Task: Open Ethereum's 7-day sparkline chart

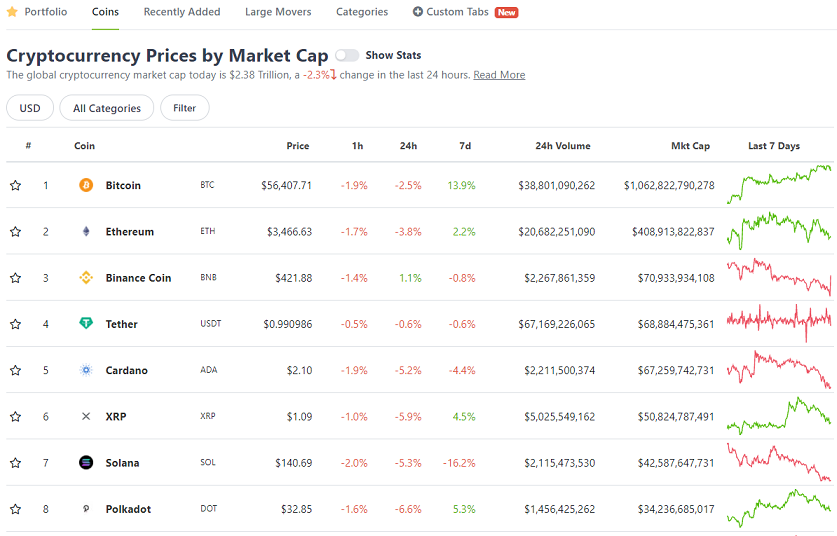Action: (x=779, y=231)
